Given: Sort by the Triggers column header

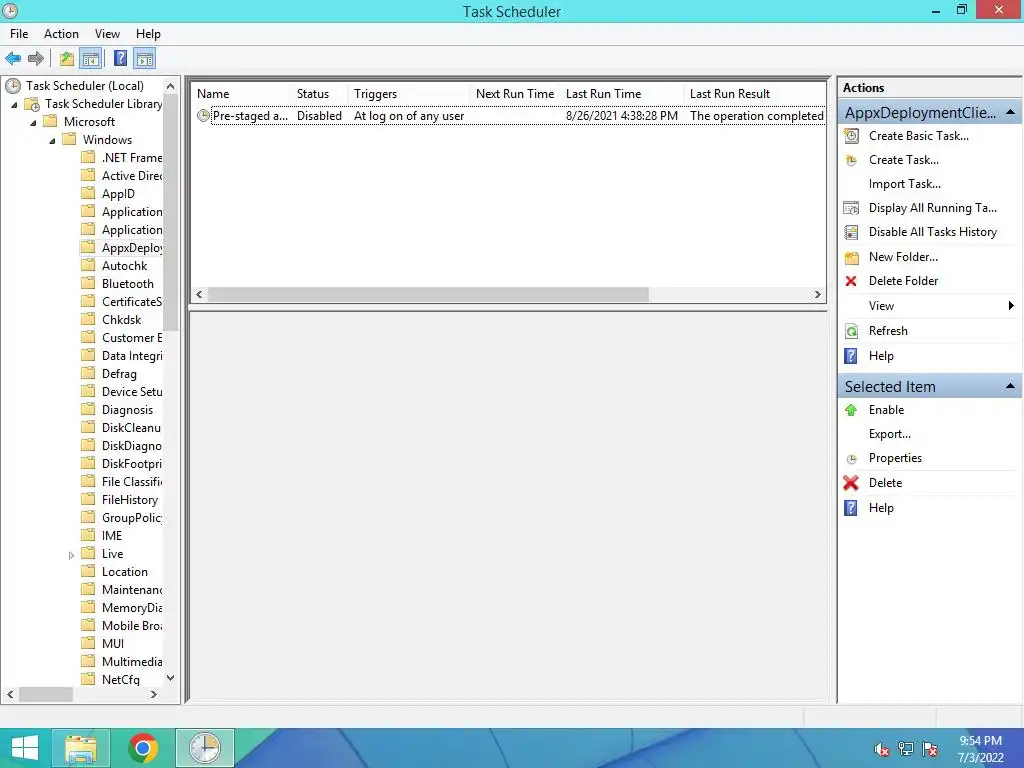Looking at the screenshot, I should click(409, 94).
